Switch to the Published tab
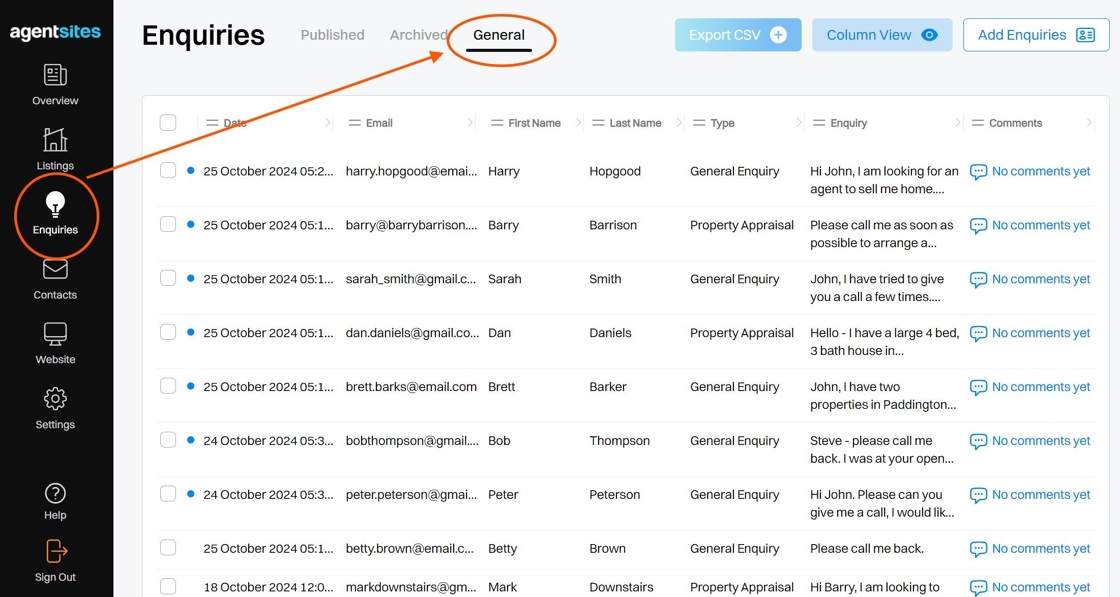This screenshot has height=597, width=1120. point(332,35)
